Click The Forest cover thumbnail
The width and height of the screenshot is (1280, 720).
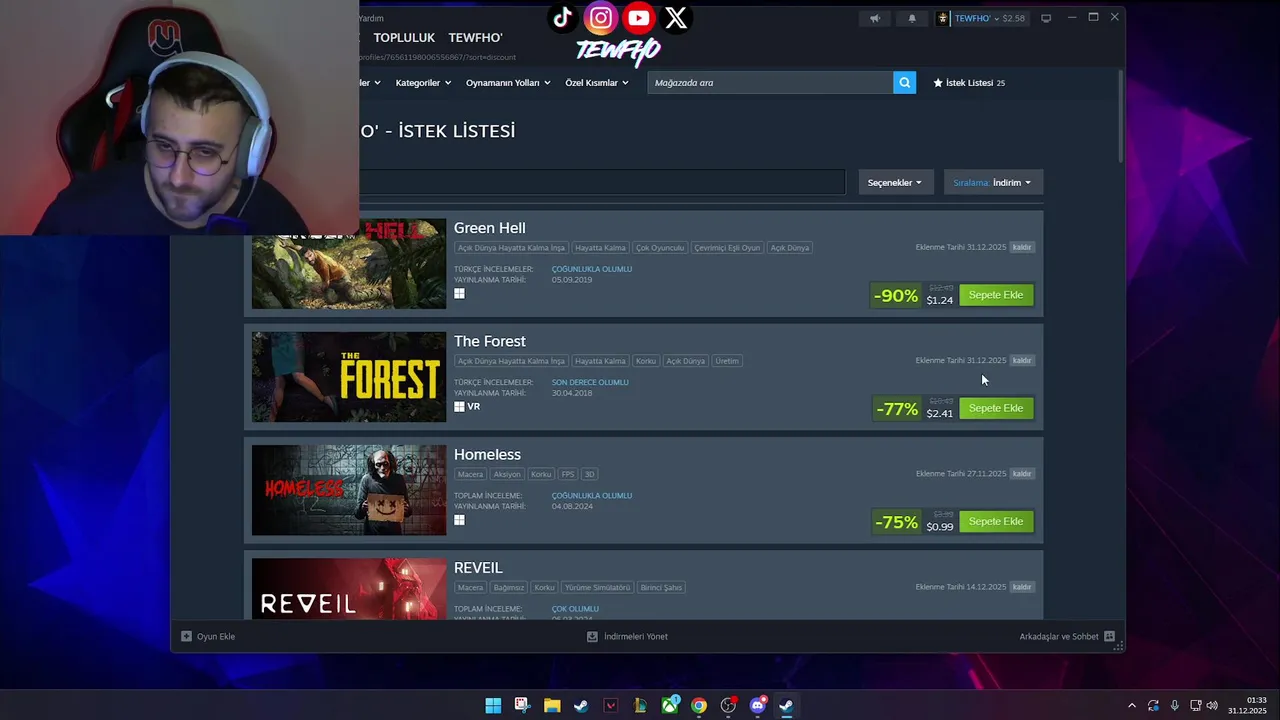pyautogui.click(x=349, y=377)
